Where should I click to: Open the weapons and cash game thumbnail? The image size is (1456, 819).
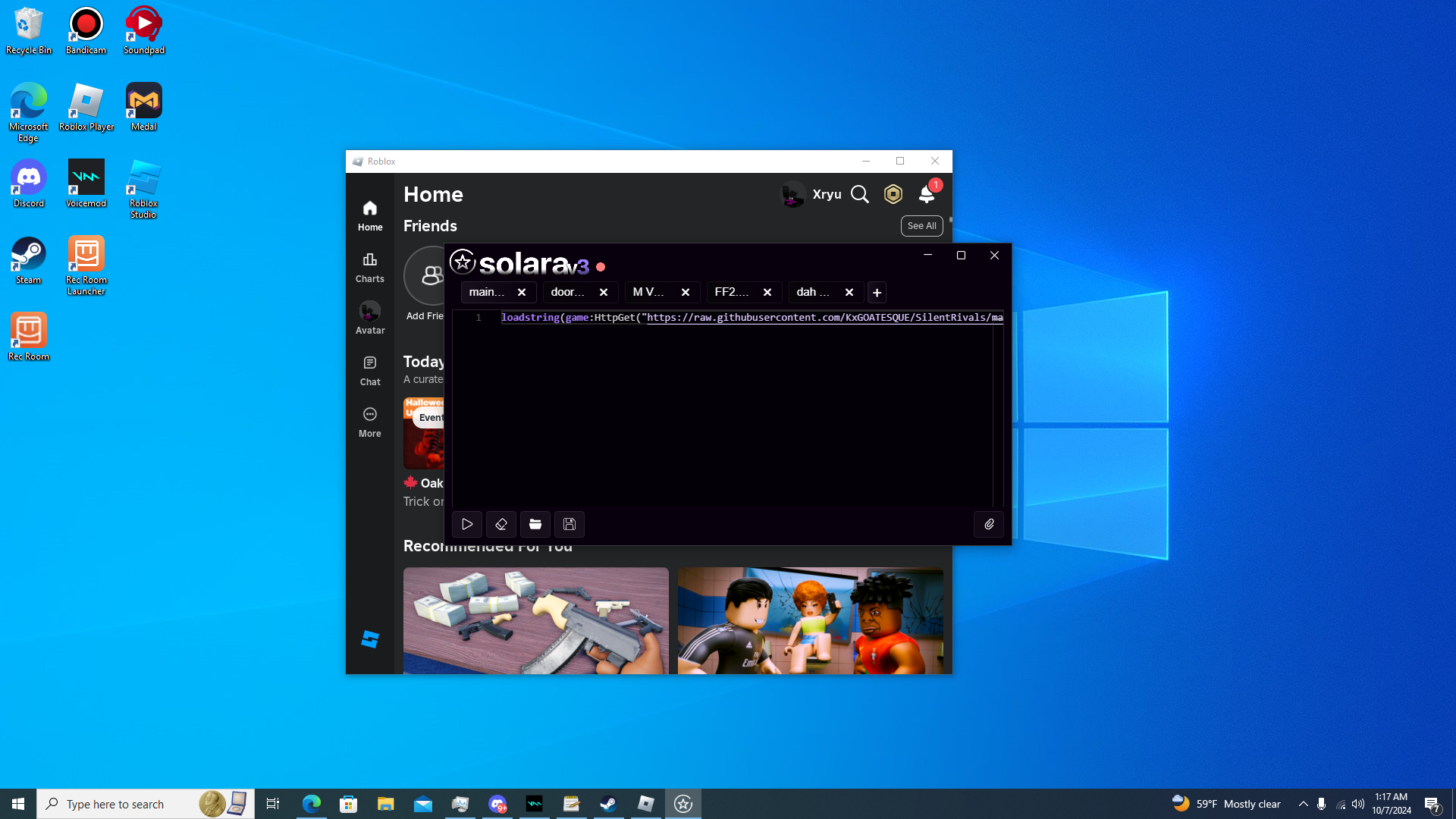(x=536, y=620)
